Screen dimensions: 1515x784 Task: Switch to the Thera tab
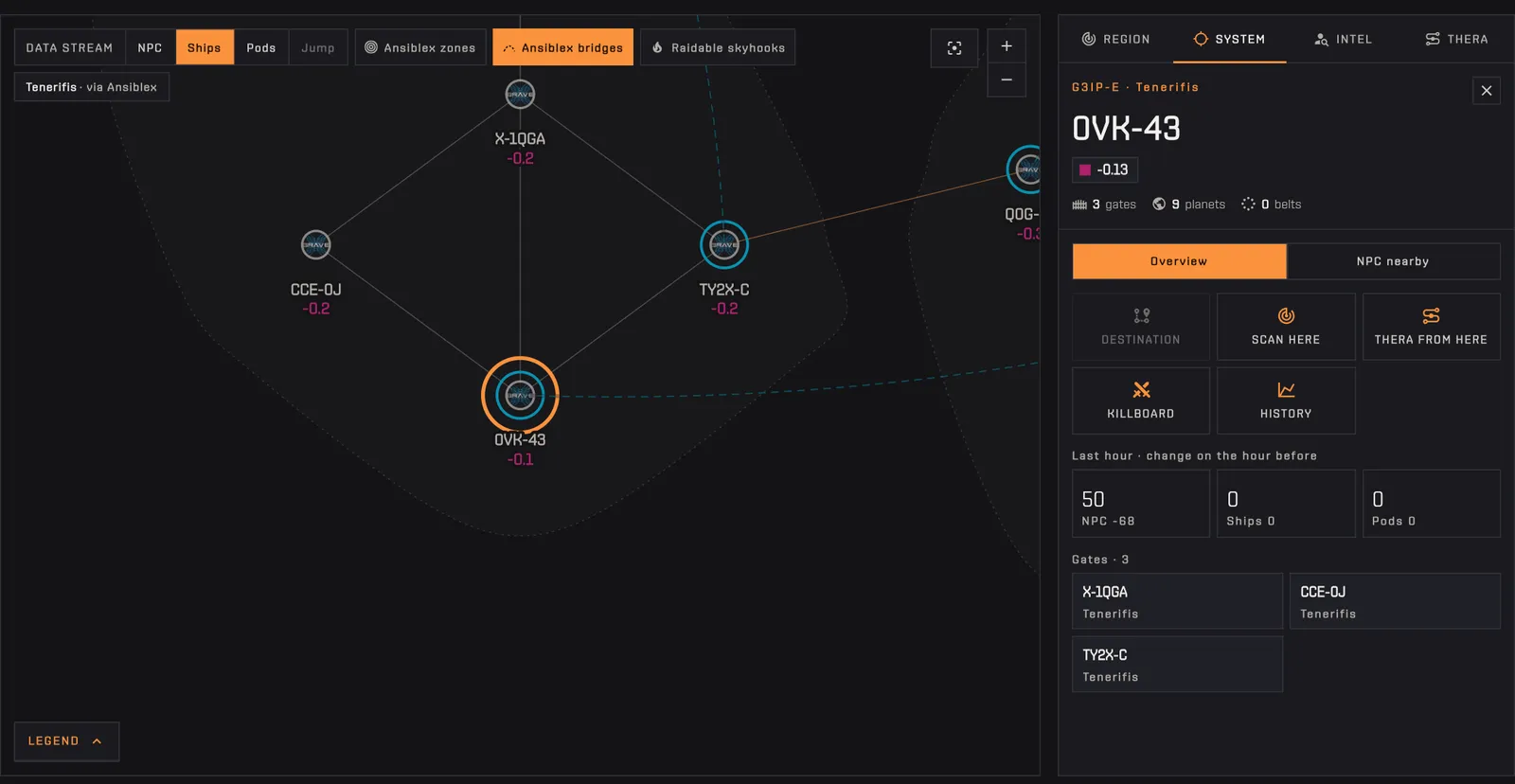[x=1456, y=39]
